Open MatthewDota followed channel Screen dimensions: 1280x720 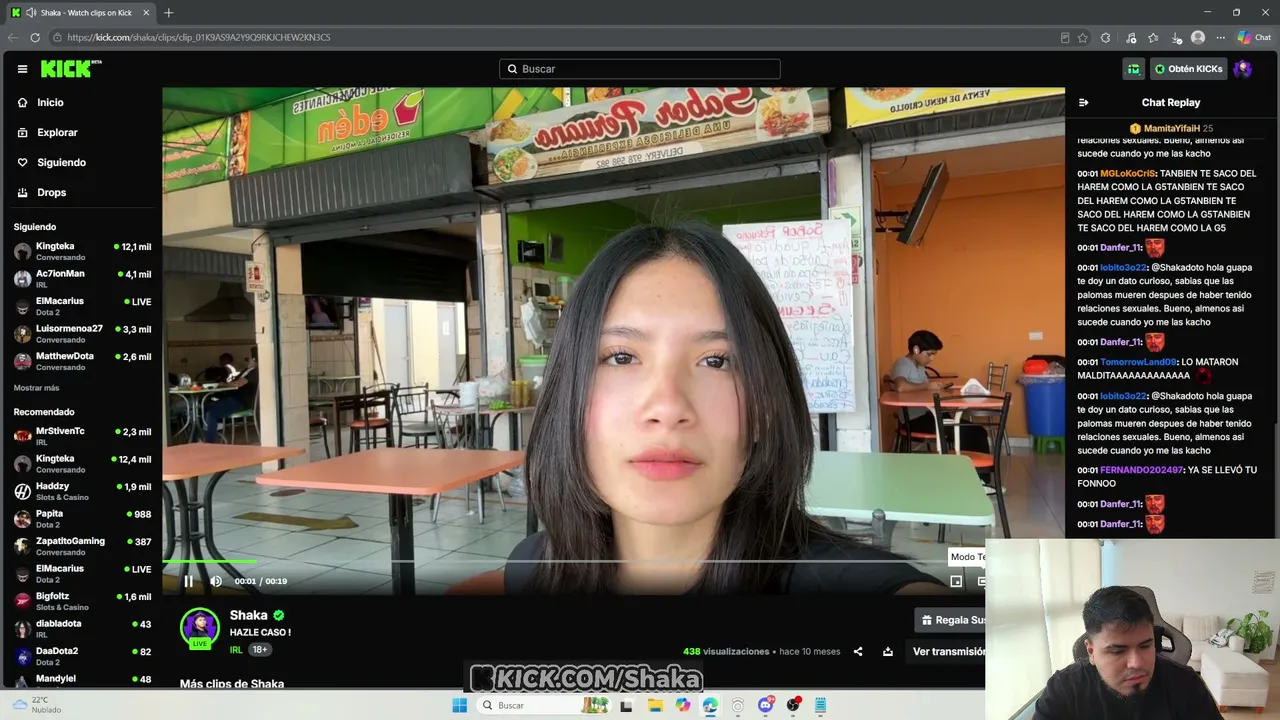[82, 361]
